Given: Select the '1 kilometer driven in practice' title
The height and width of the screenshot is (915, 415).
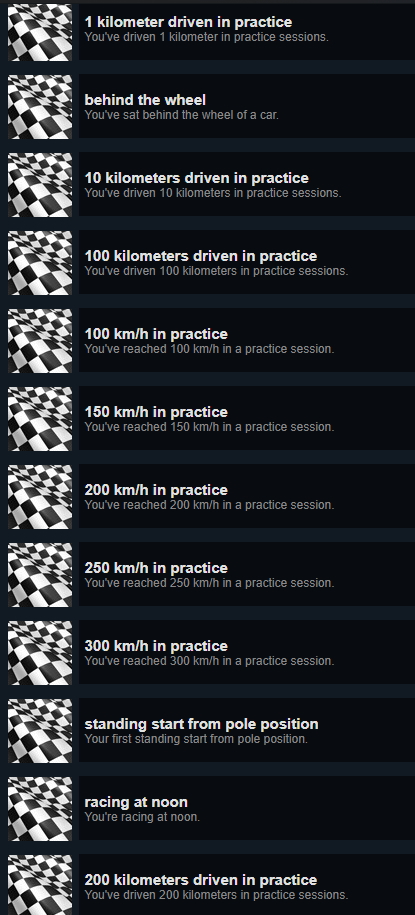Looking at the screenshot, I should point(189,22).
